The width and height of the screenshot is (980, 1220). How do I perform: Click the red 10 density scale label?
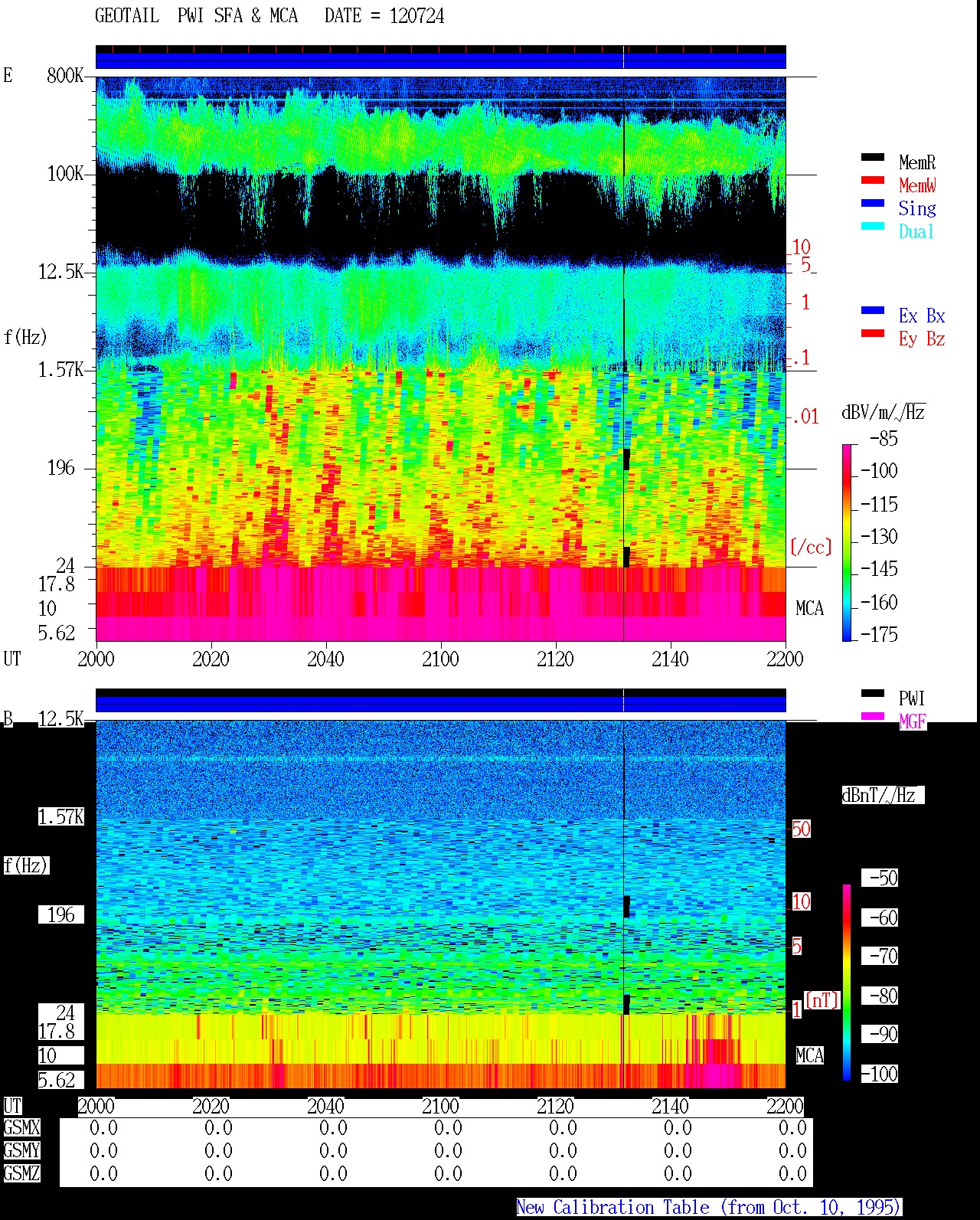click(801, 247)
